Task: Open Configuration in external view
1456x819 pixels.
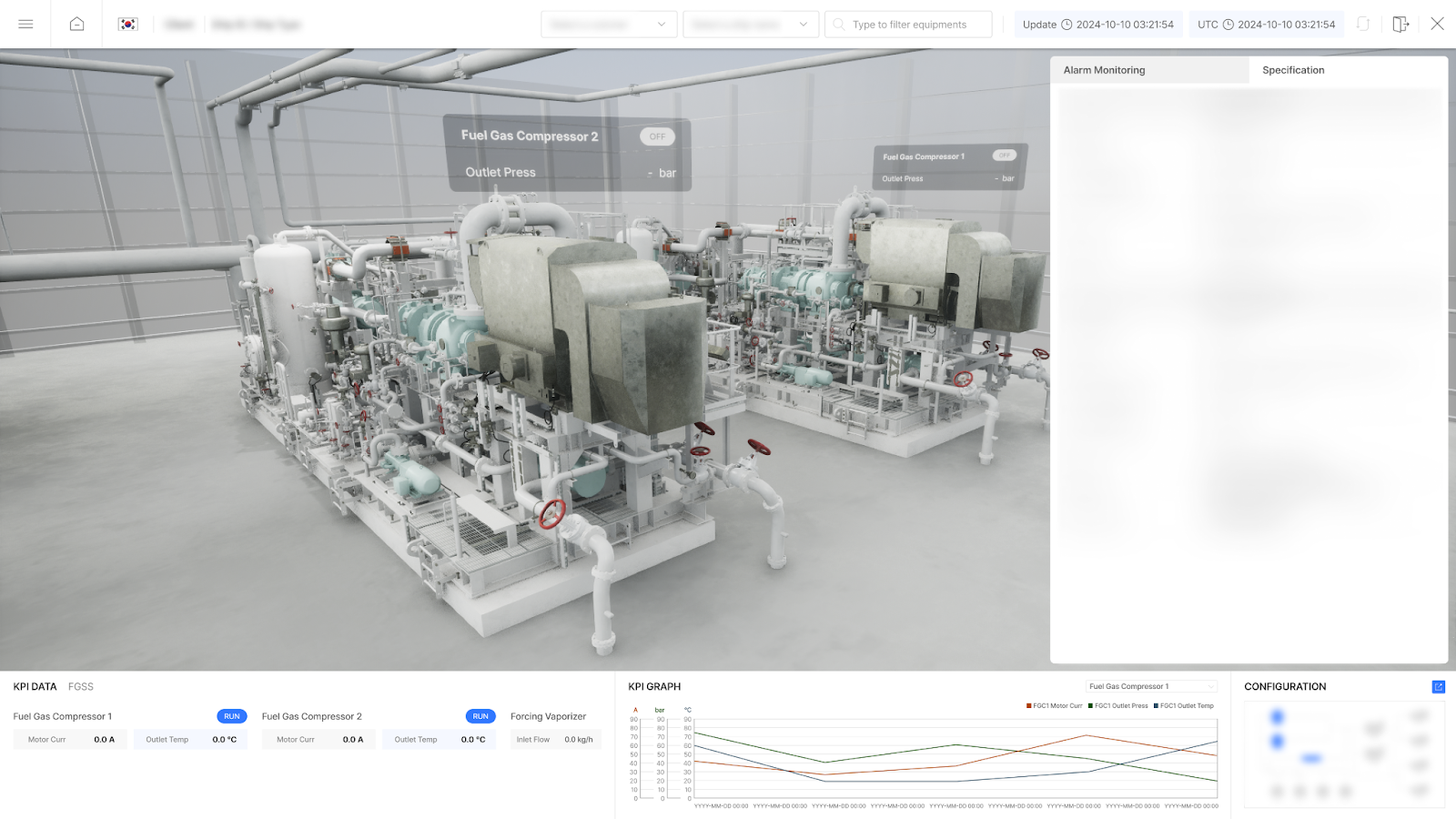Action: [x=1439, y=687]
